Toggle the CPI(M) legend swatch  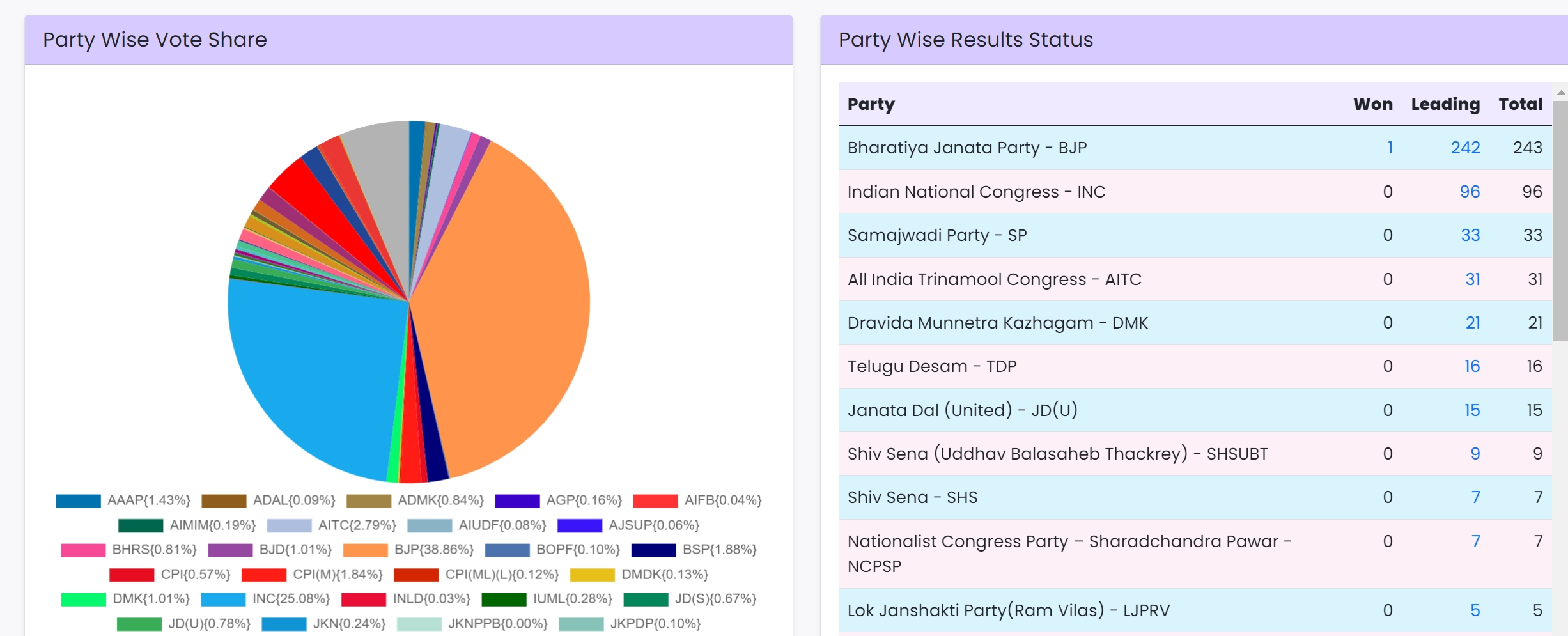(263, 575)
